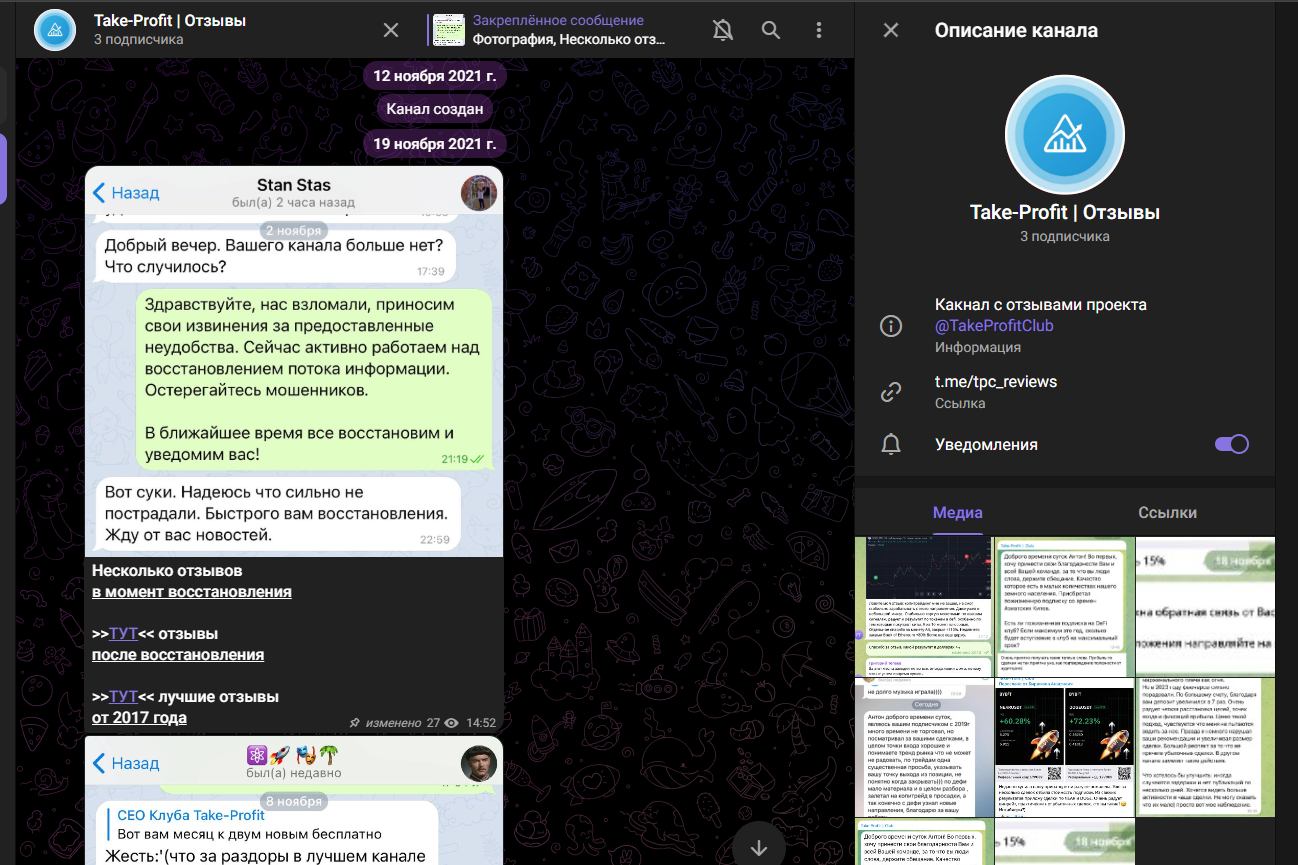Open the three-dot more options menu
1298x865 pixels.
819,30
